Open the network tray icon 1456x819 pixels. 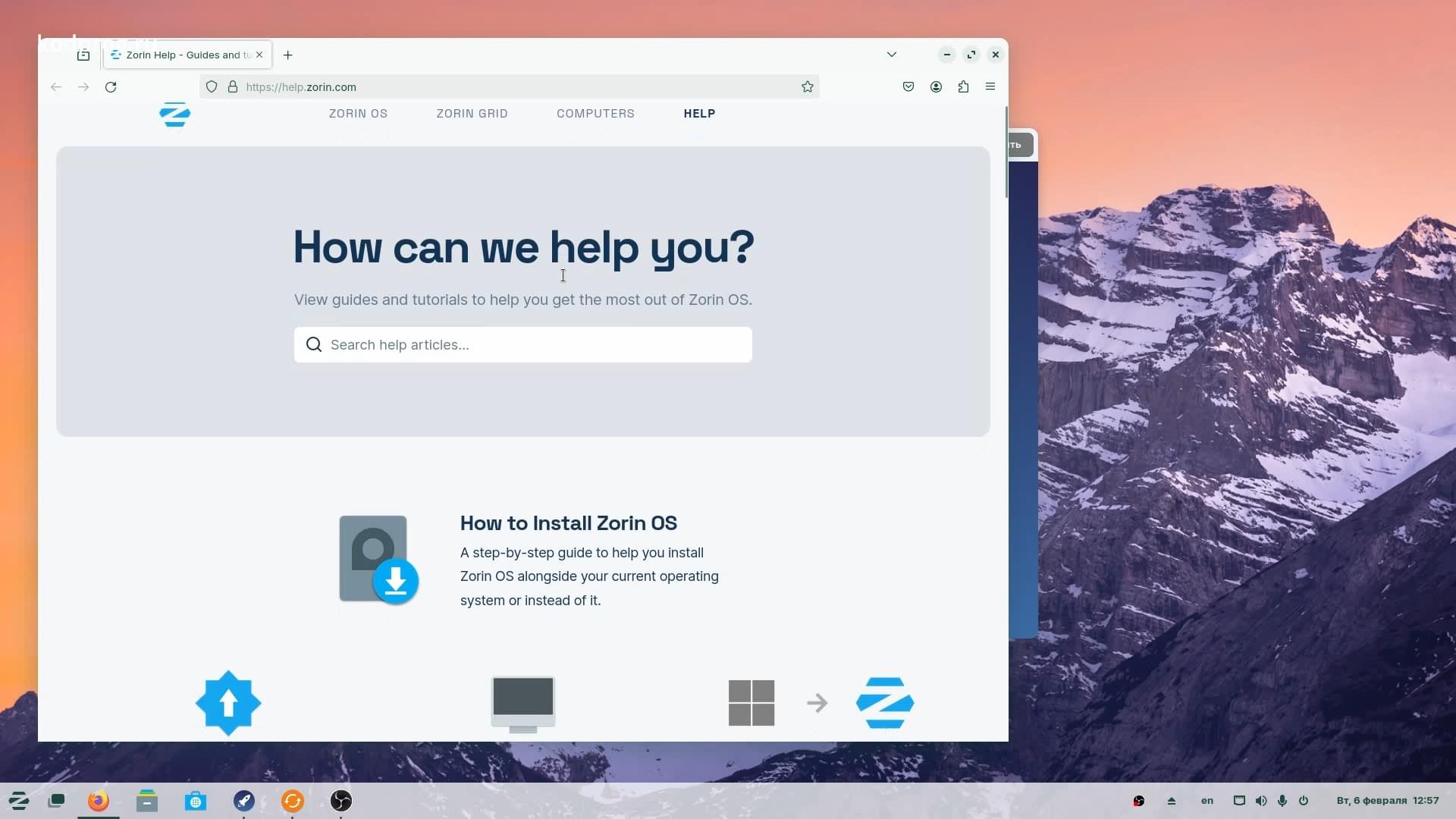pyautogui.click(x=1239, y=801)
